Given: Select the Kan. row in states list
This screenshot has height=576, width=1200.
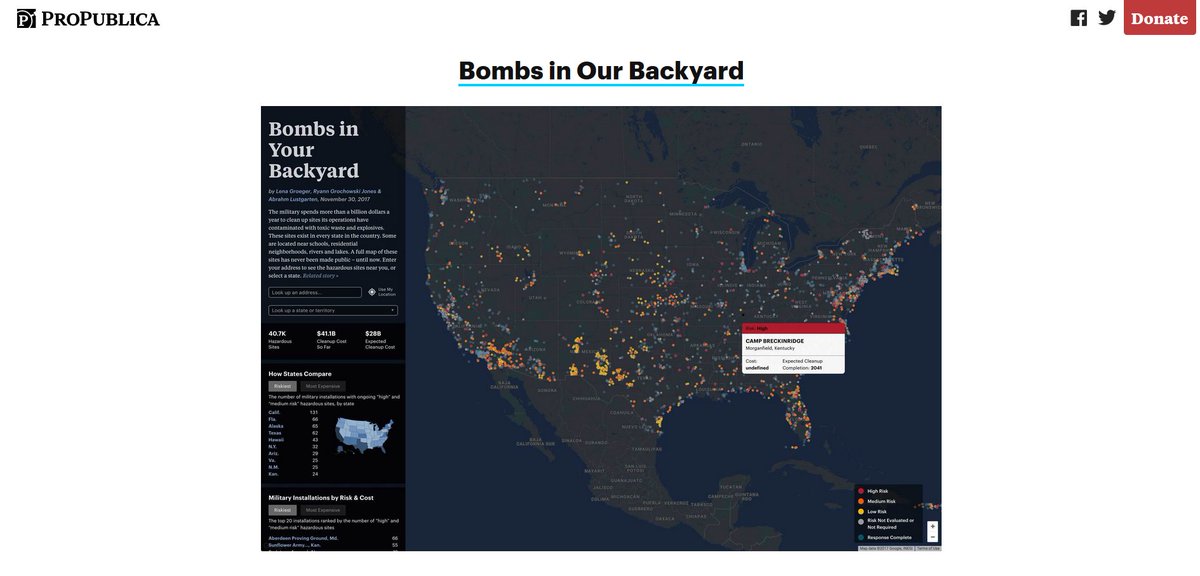Looking at the screenshot, I should (293, 474).
